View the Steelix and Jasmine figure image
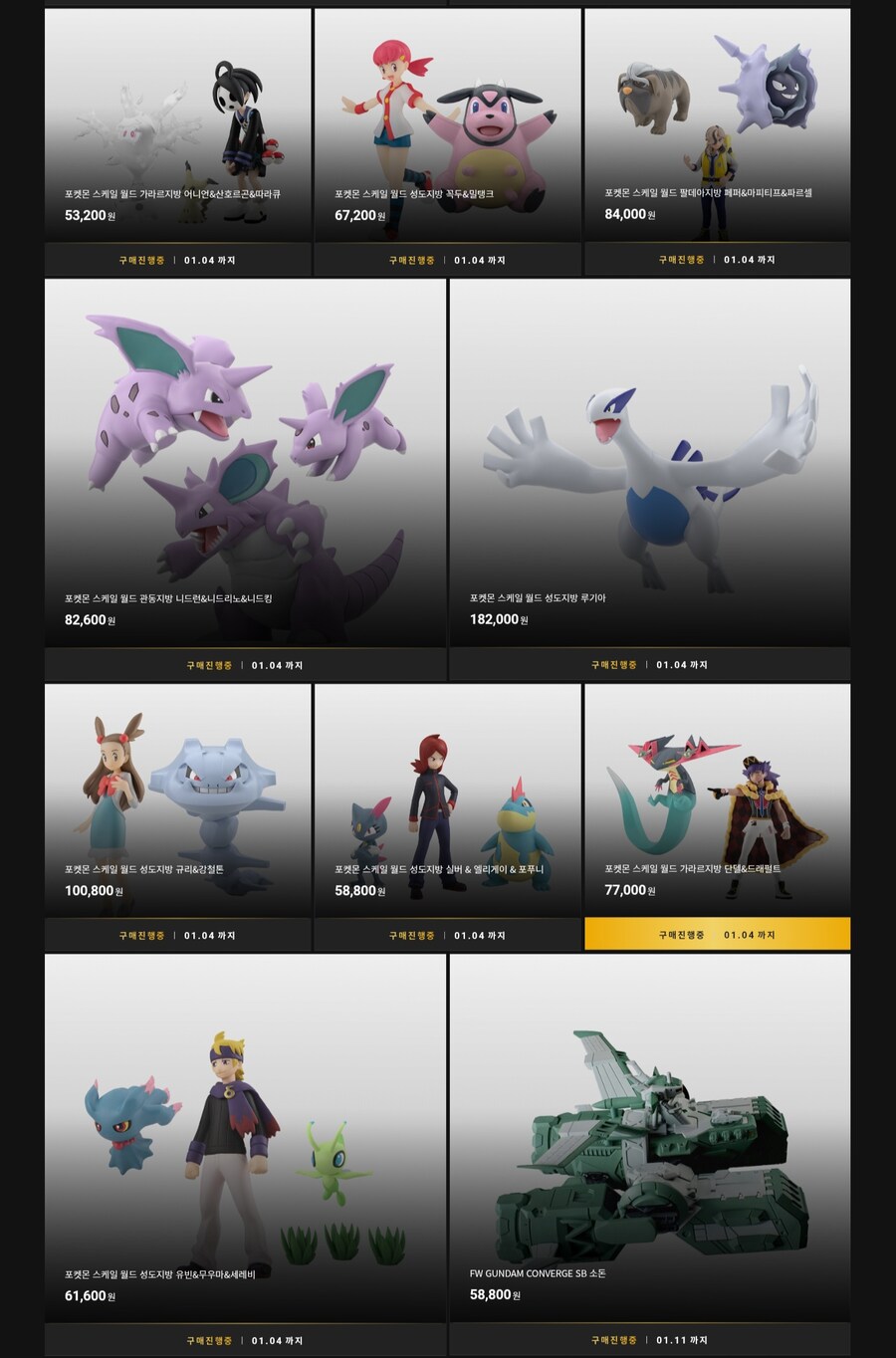This screenshot has width=896, height=1358. (x=178, y=800)
